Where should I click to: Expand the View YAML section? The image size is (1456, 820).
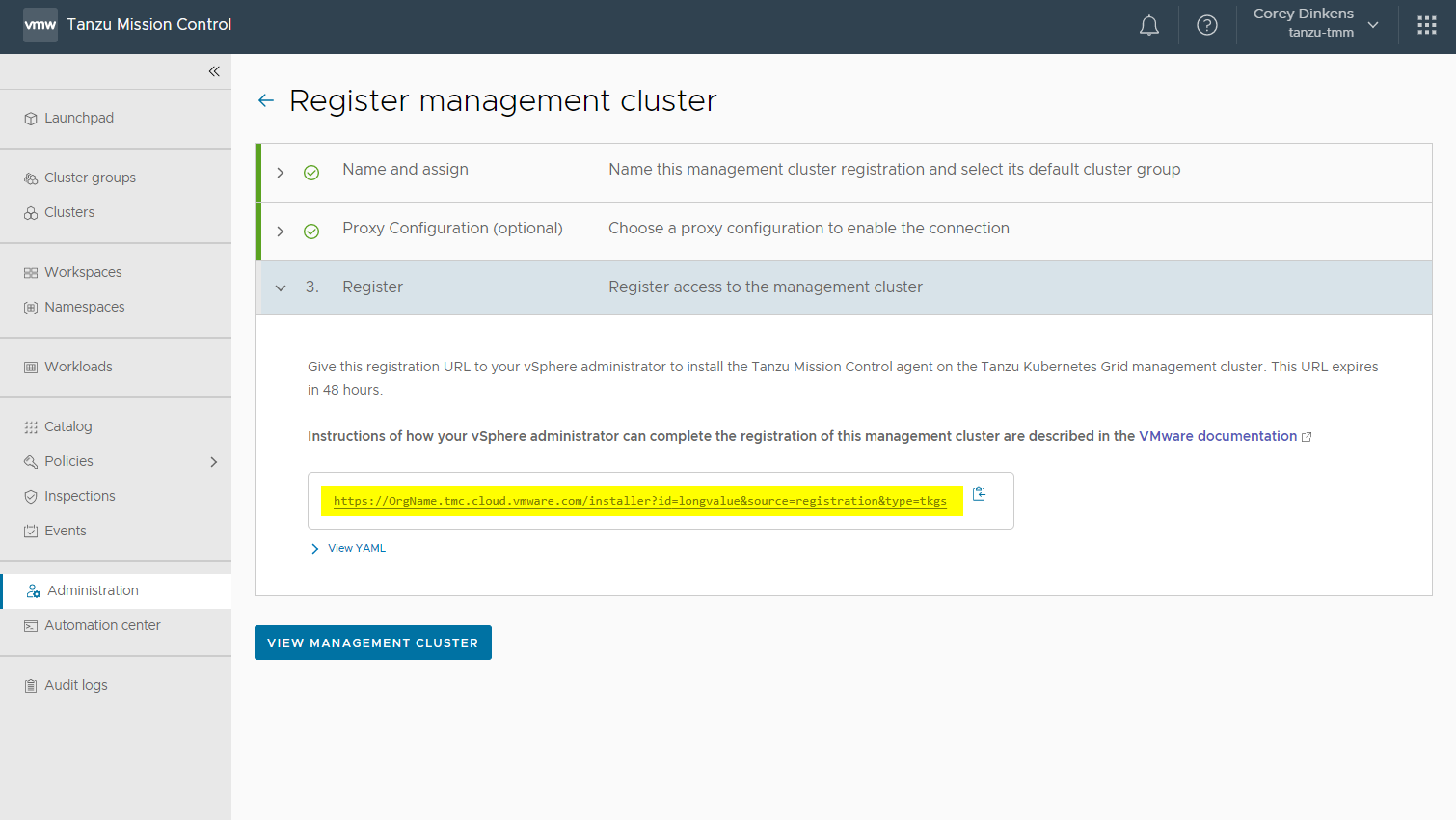(315, 548)
